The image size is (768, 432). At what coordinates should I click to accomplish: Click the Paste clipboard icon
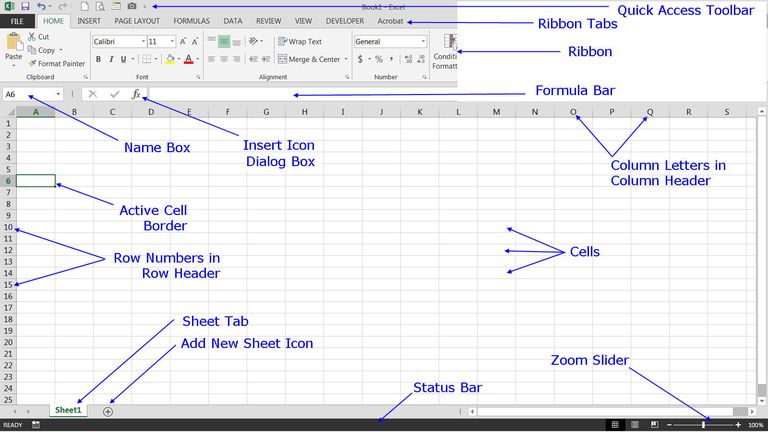click(14, 43)
